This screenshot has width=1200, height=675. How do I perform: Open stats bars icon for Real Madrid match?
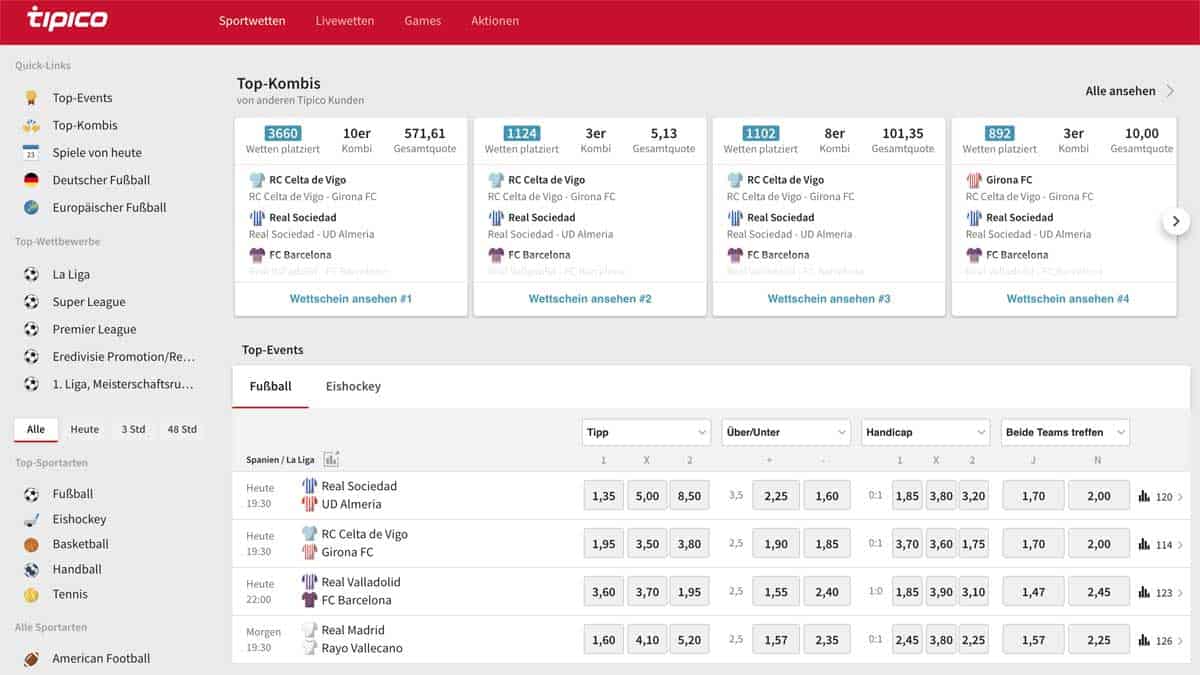[x=1144, y=640]
